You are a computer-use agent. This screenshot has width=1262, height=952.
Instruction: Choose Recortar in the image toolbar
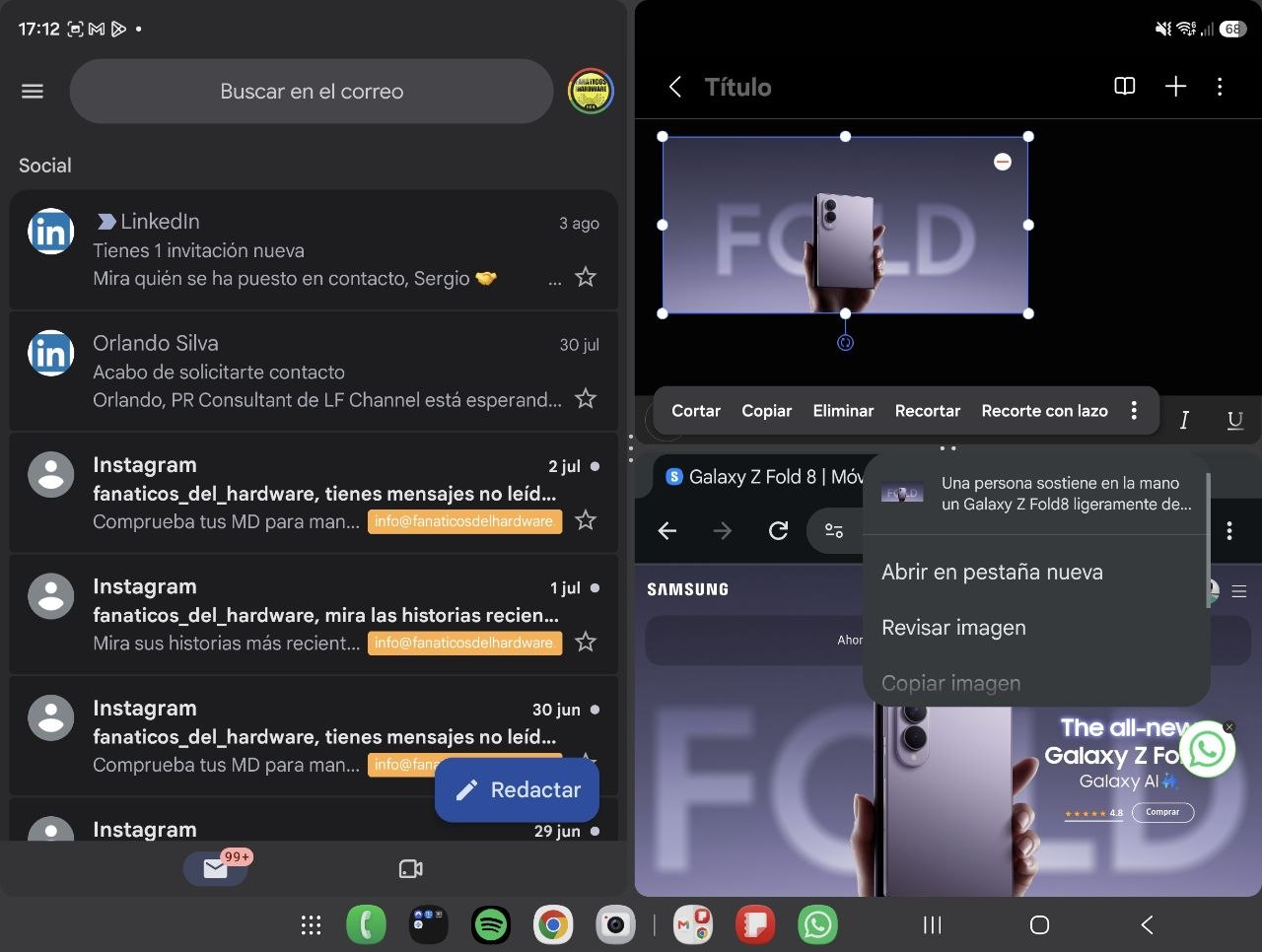(x=928, y=411)
